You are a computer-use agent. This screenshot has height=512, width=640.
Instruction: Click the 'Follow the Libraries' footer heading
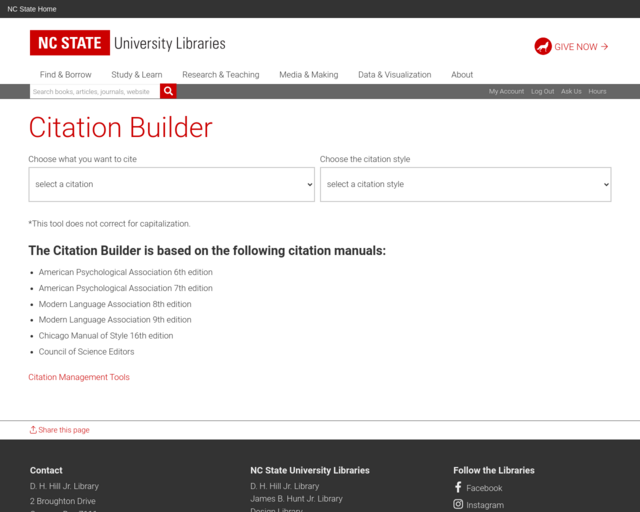[493, 470]
